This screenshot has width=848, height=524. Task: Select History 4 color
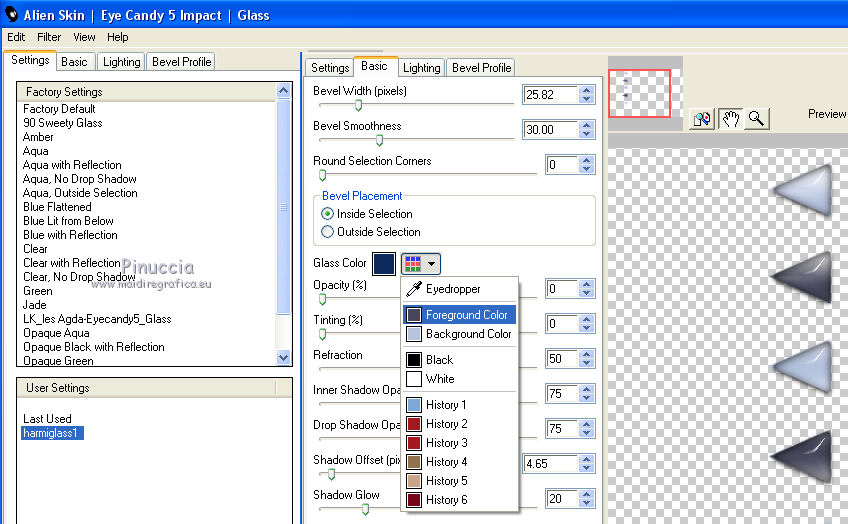[459, 461]
